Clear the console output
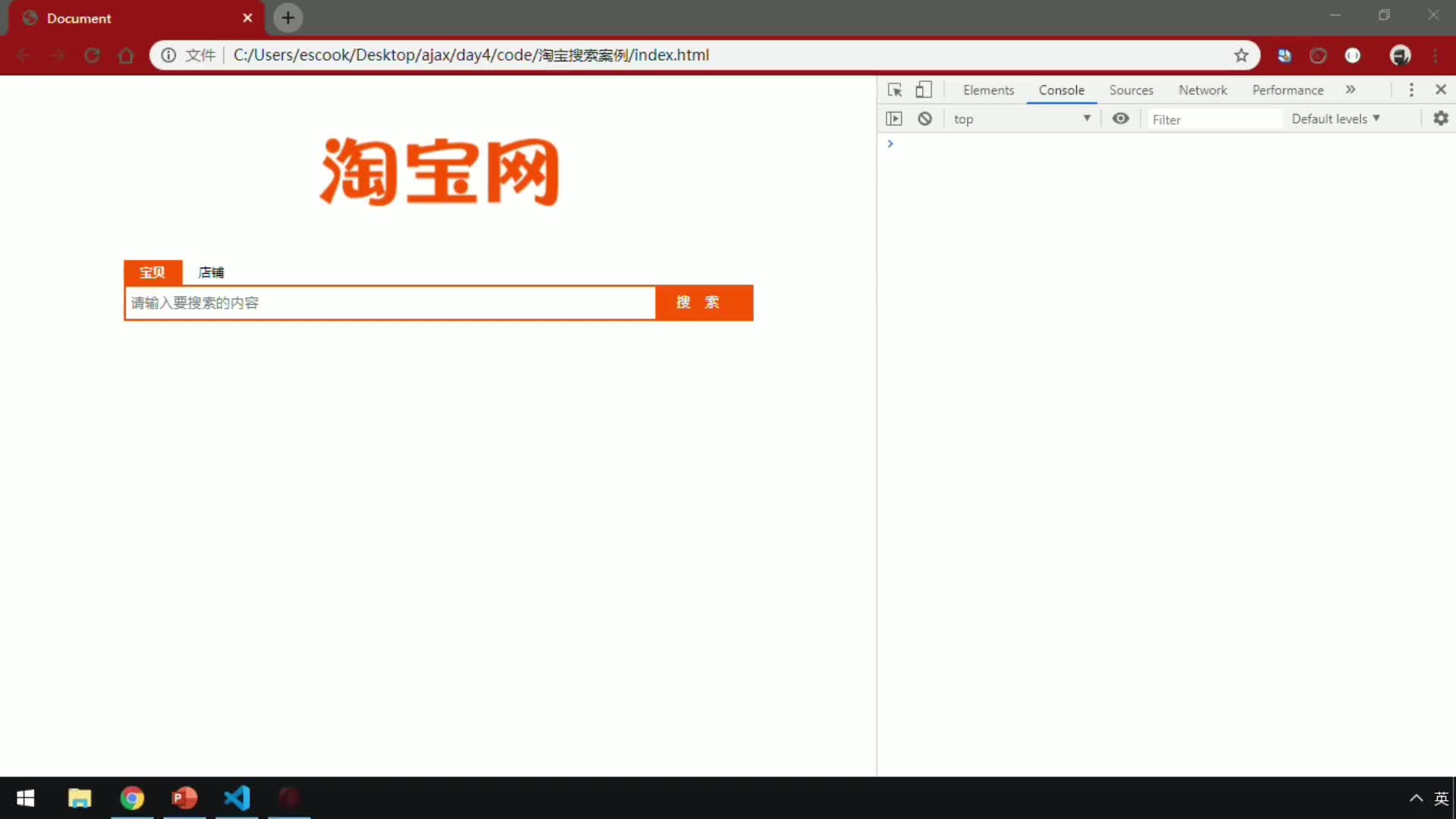The width and height of the screenshot is (1456, 819). tap(924, 119)
